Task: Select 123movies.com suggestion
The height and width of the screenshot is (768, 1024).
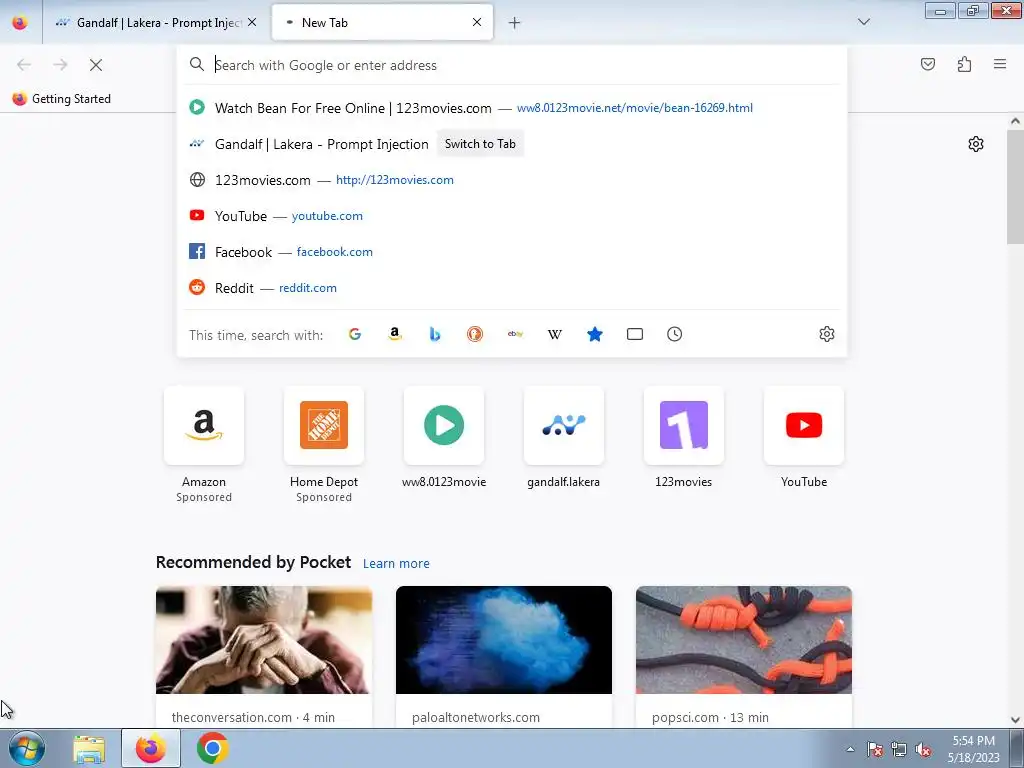Action: [x=512, y=180]
